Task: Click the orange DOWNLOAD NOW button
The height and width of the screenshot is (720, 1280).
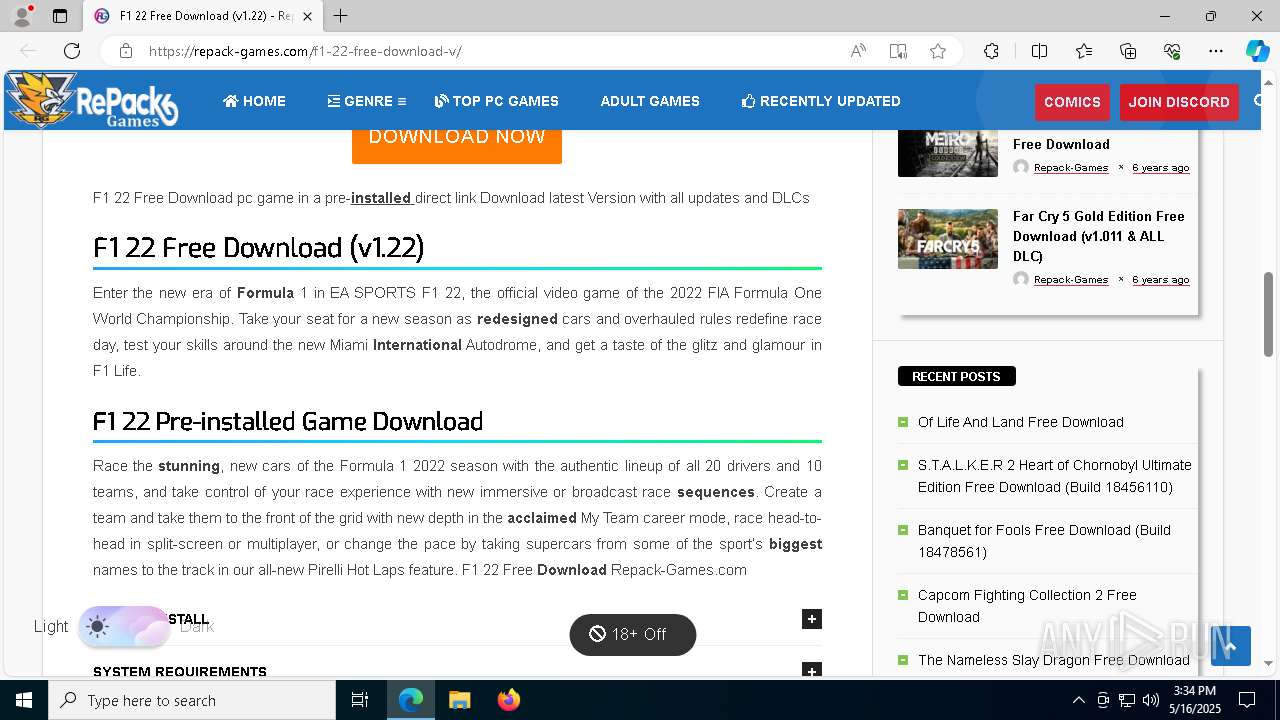Action: (457, 146)
